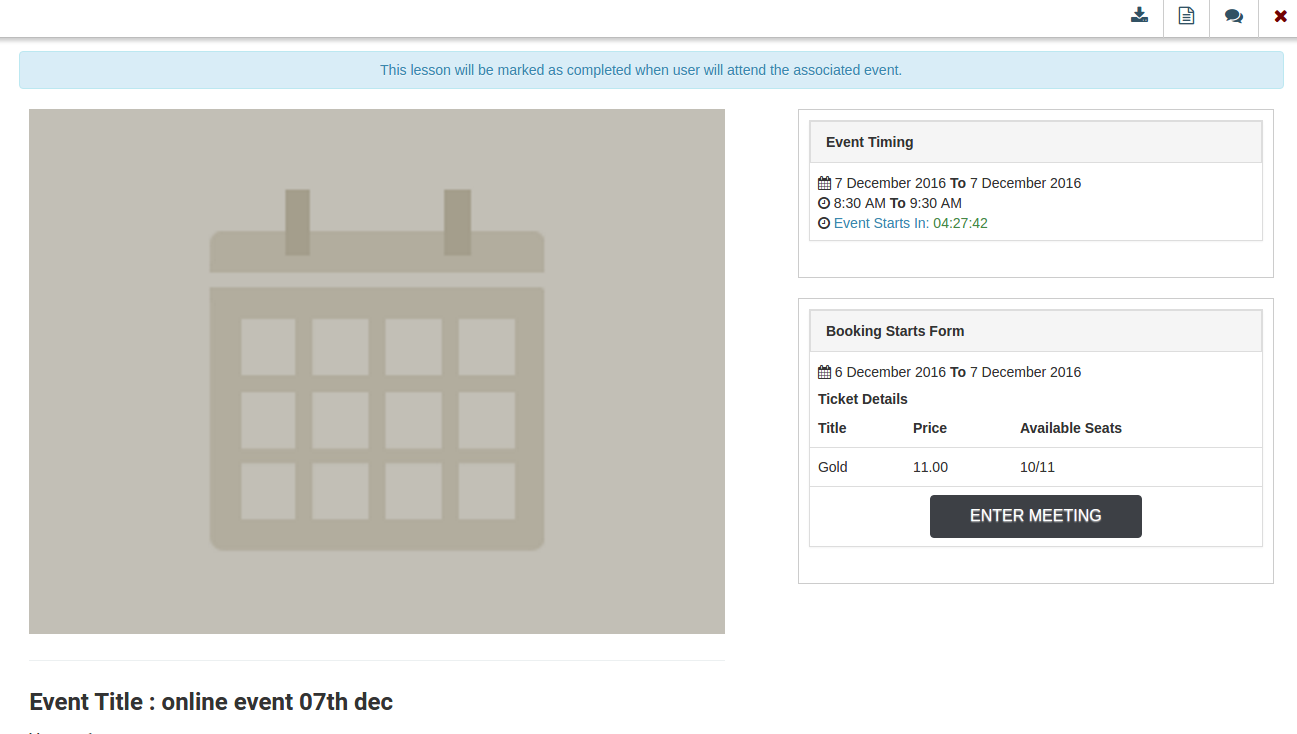Viewport: 1297px width, 734px height.
Task: Open the comments chat bubbles icon
Action: [x=1233, y=16]
